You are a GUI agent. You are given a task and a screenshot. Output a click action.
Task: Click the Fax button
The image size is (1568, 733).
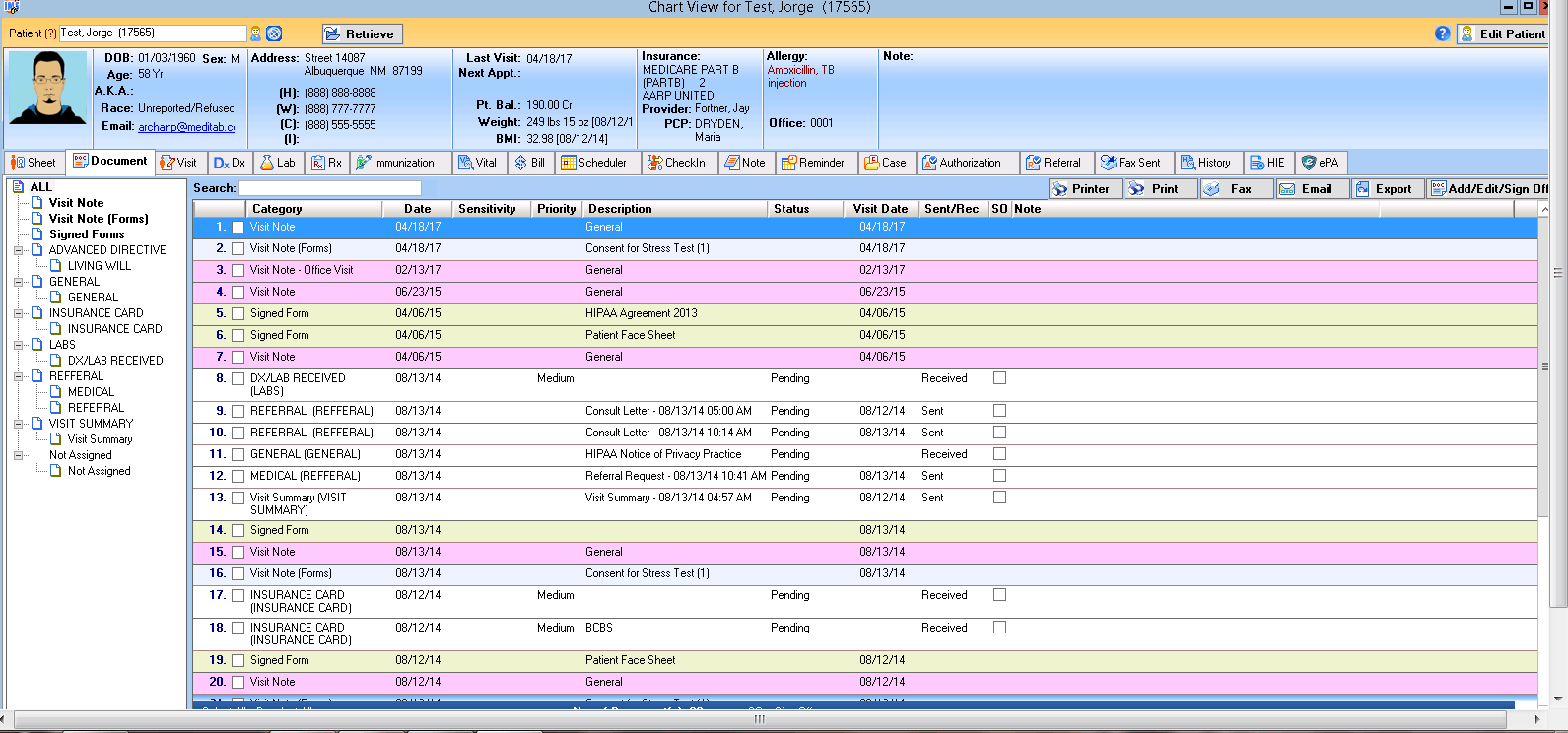click(1237, 188)
